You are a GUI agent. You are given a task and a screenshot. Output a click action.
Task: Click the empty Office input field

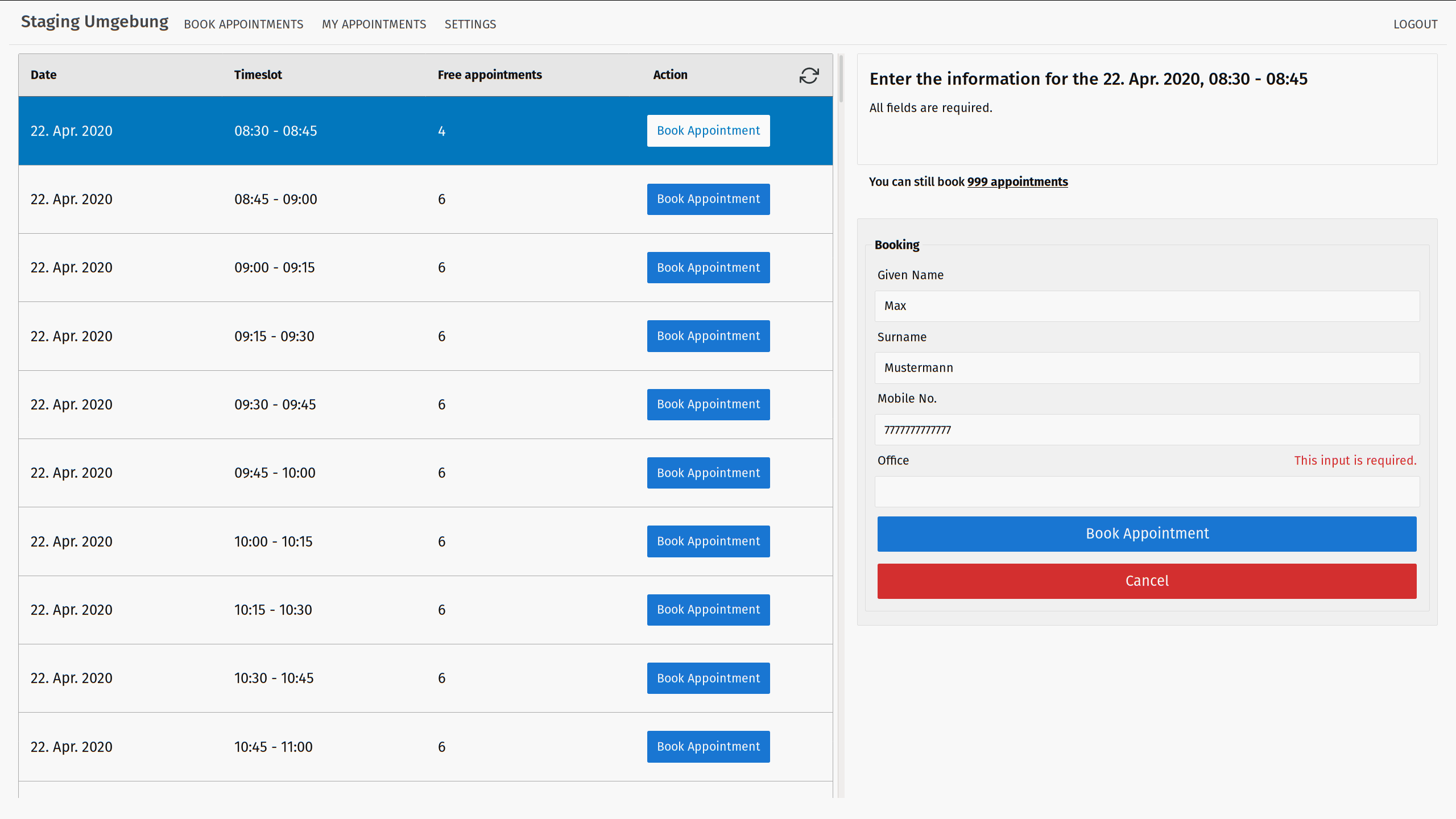tap(1147, 491)
